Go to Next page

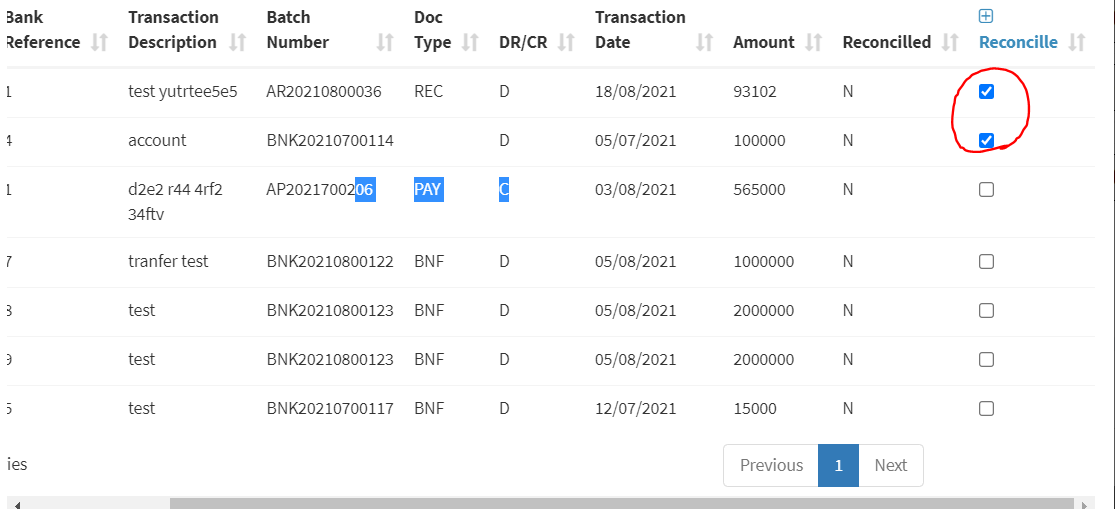[x=890, y=465]
